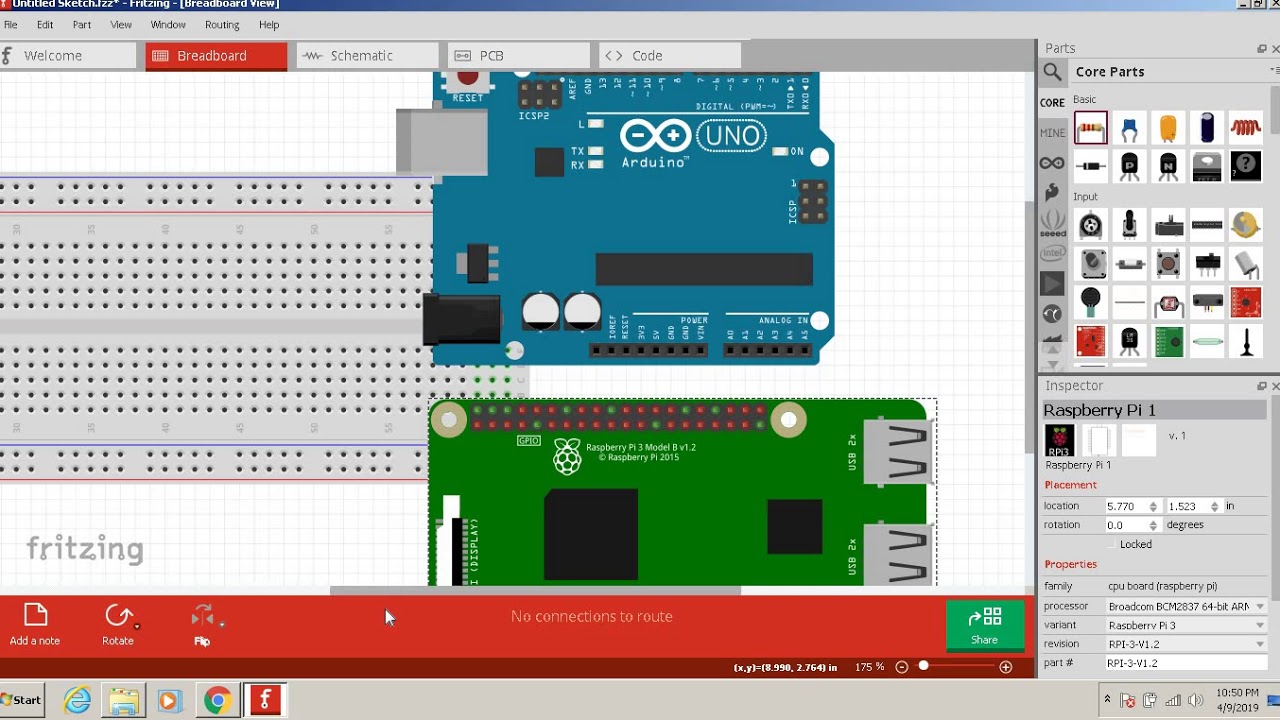Select the resistor part in Basic

click(1091, 128)
